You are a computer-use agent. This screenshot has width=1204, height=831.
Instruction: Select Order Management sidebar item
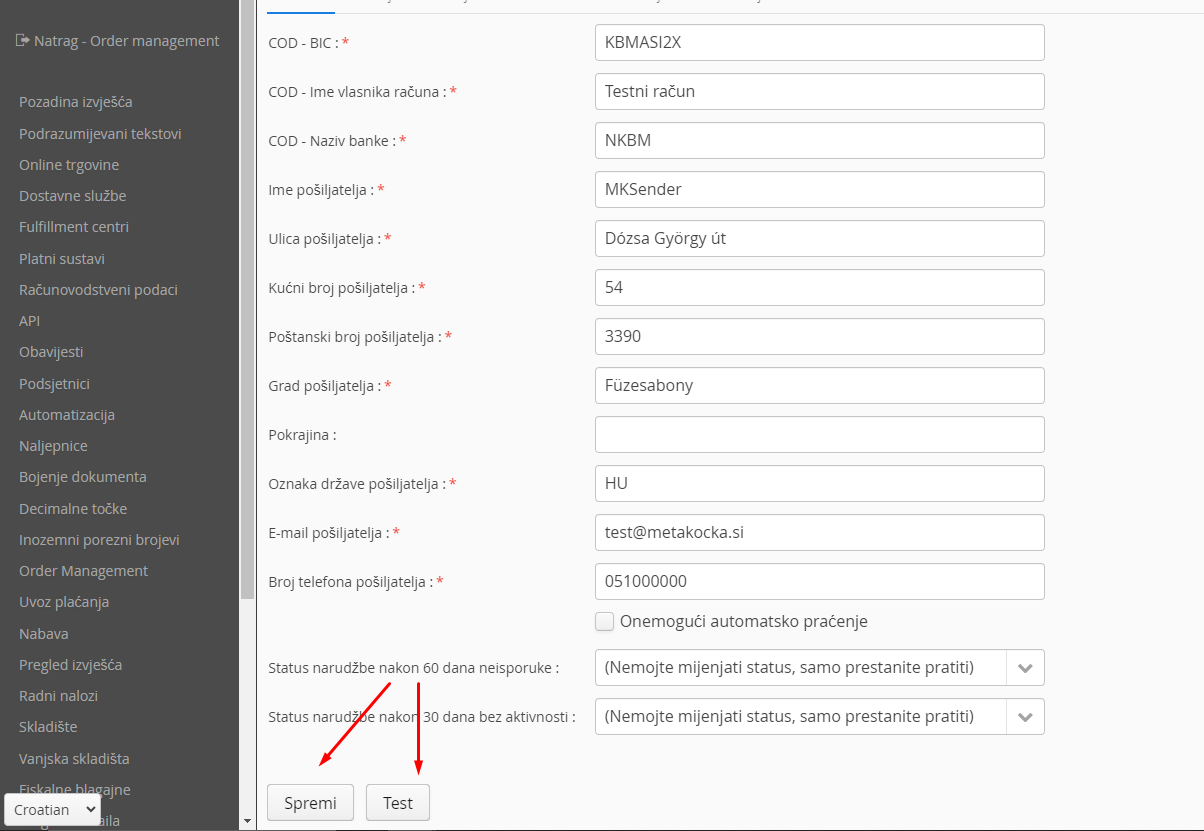click(x=83, y=571)
